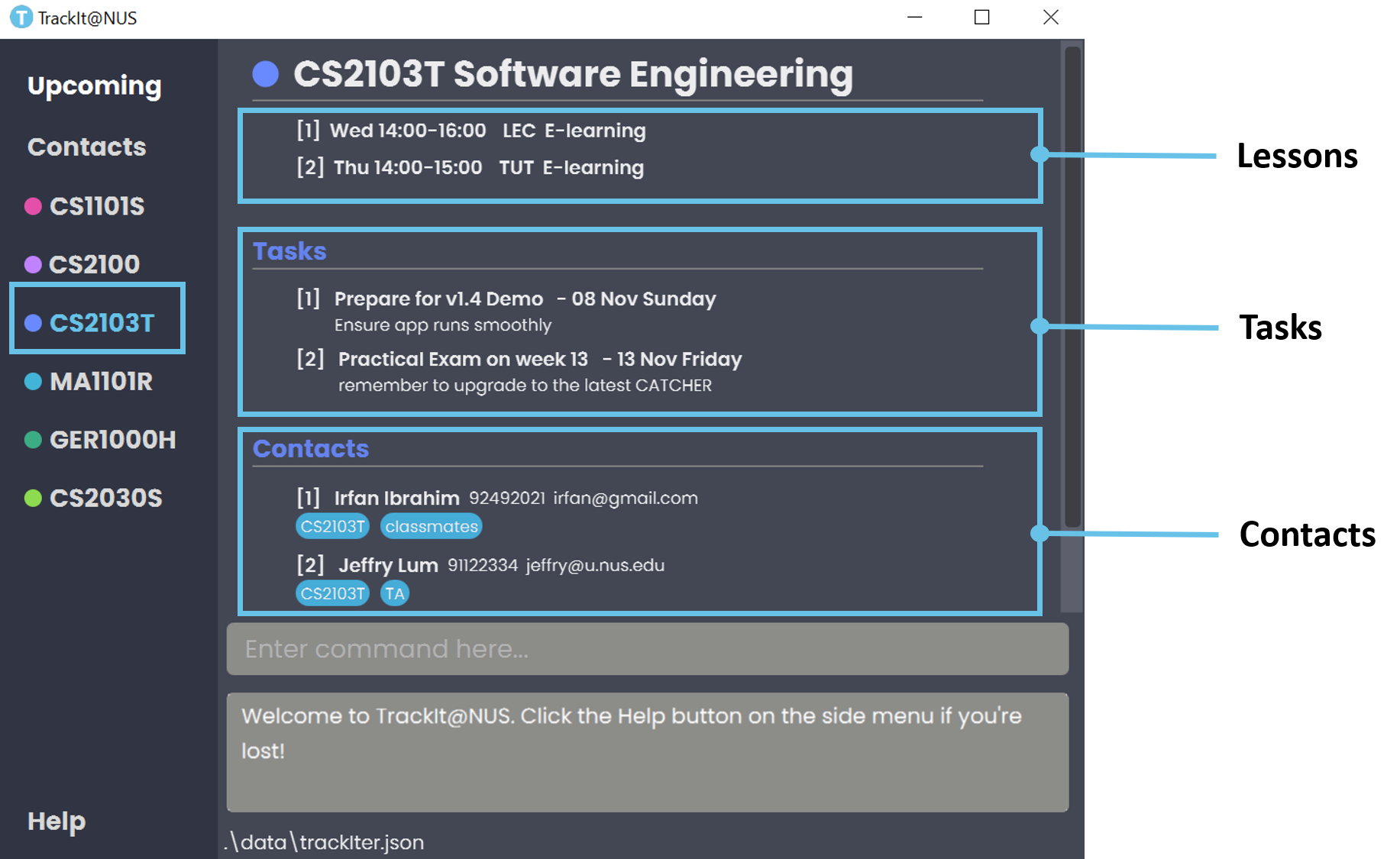
Task: Click the data file path in status bar
Action: pos(324,842)
